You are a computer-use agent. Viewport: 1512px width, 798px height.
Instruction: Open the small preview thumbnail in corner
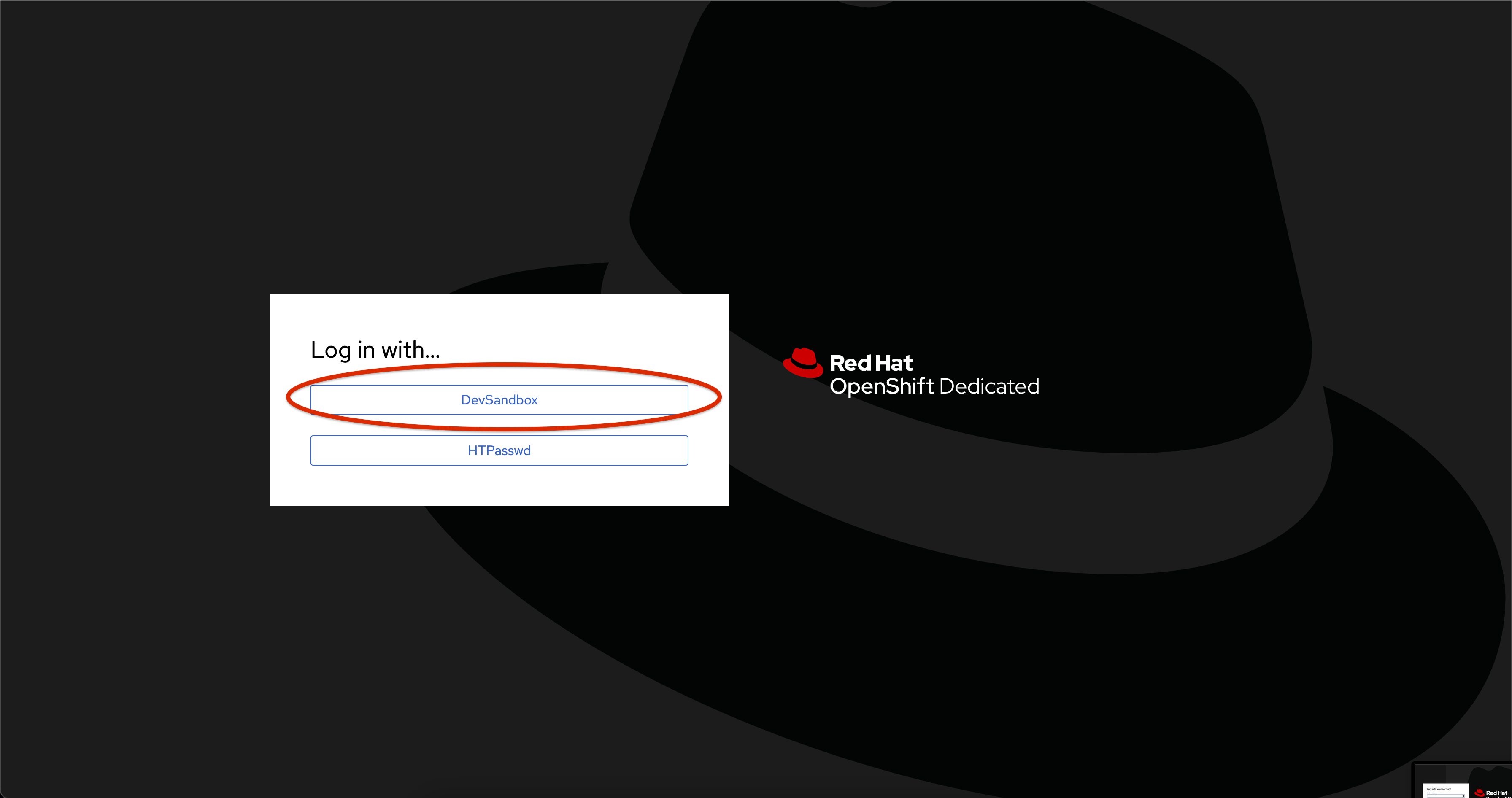coord(1462,780)
